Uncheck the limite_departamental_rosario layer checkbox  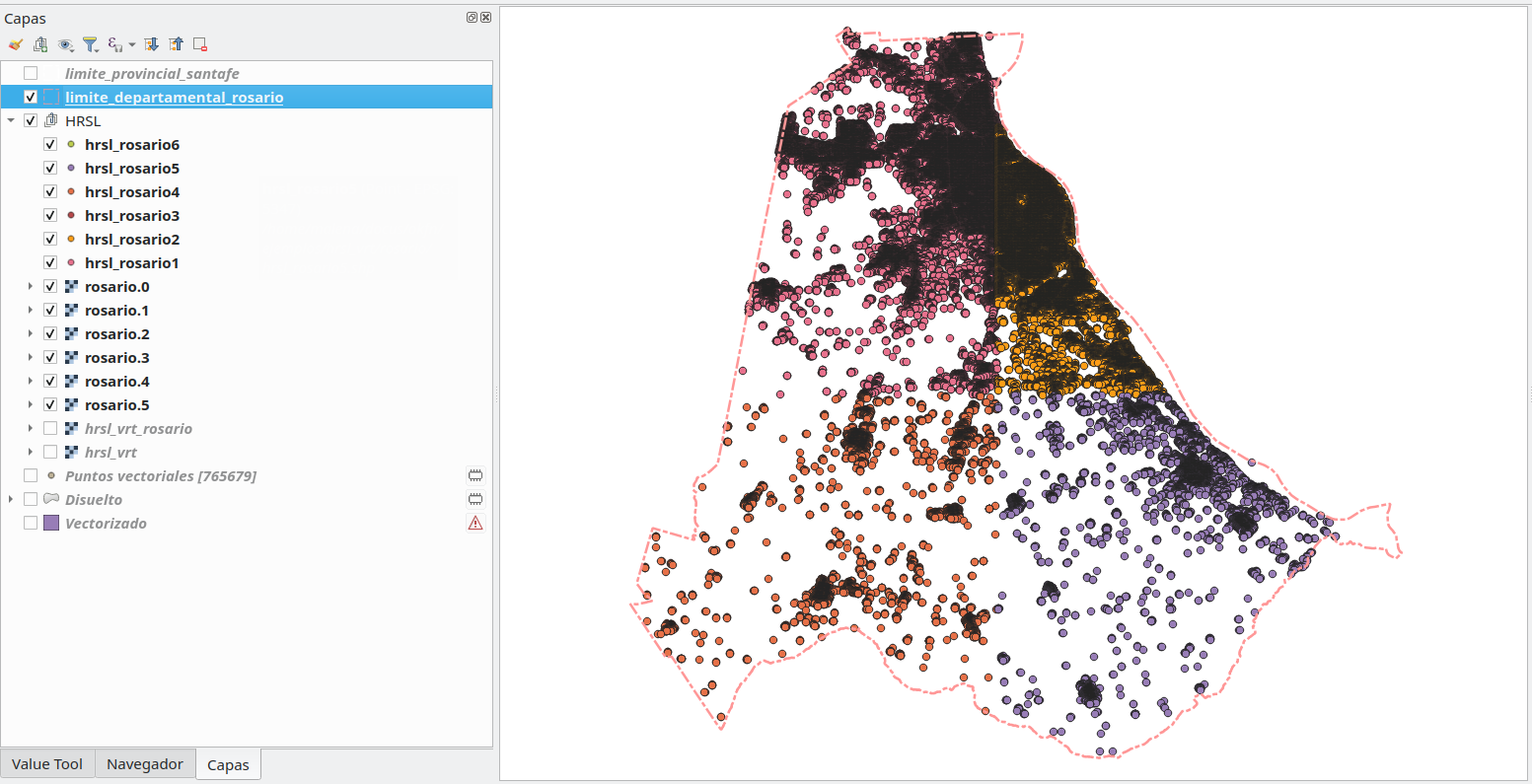(x=31, y=98)
